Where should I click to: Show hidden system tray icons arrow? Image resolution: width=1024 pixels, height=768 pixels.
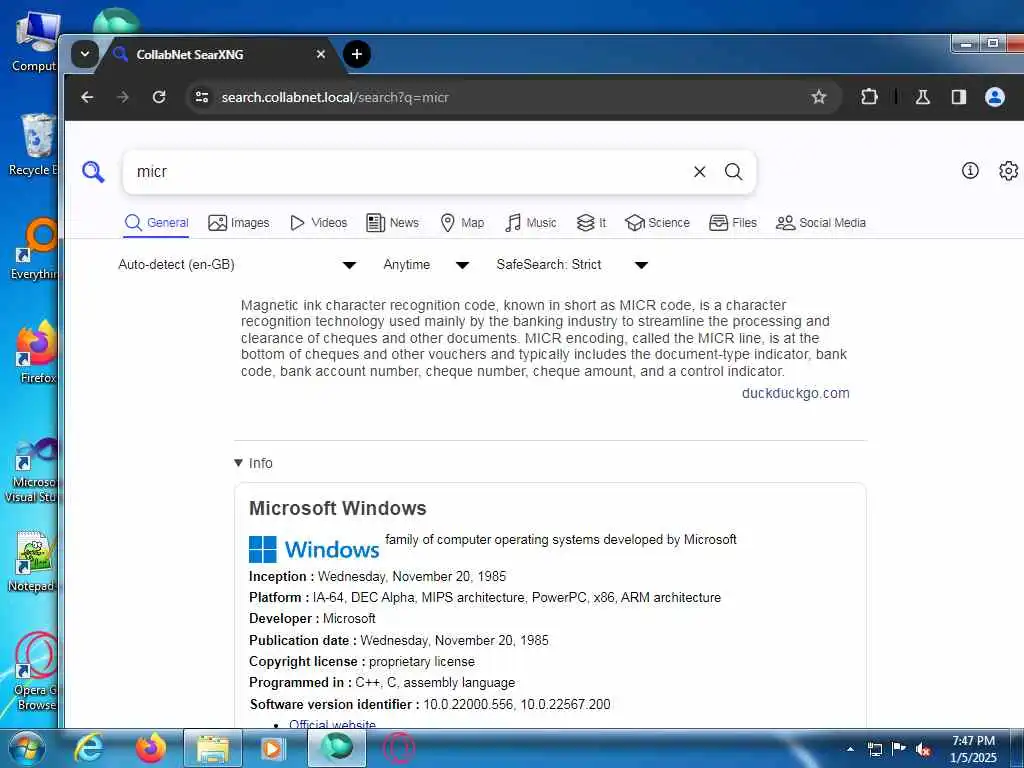click(x=850, y=749)
